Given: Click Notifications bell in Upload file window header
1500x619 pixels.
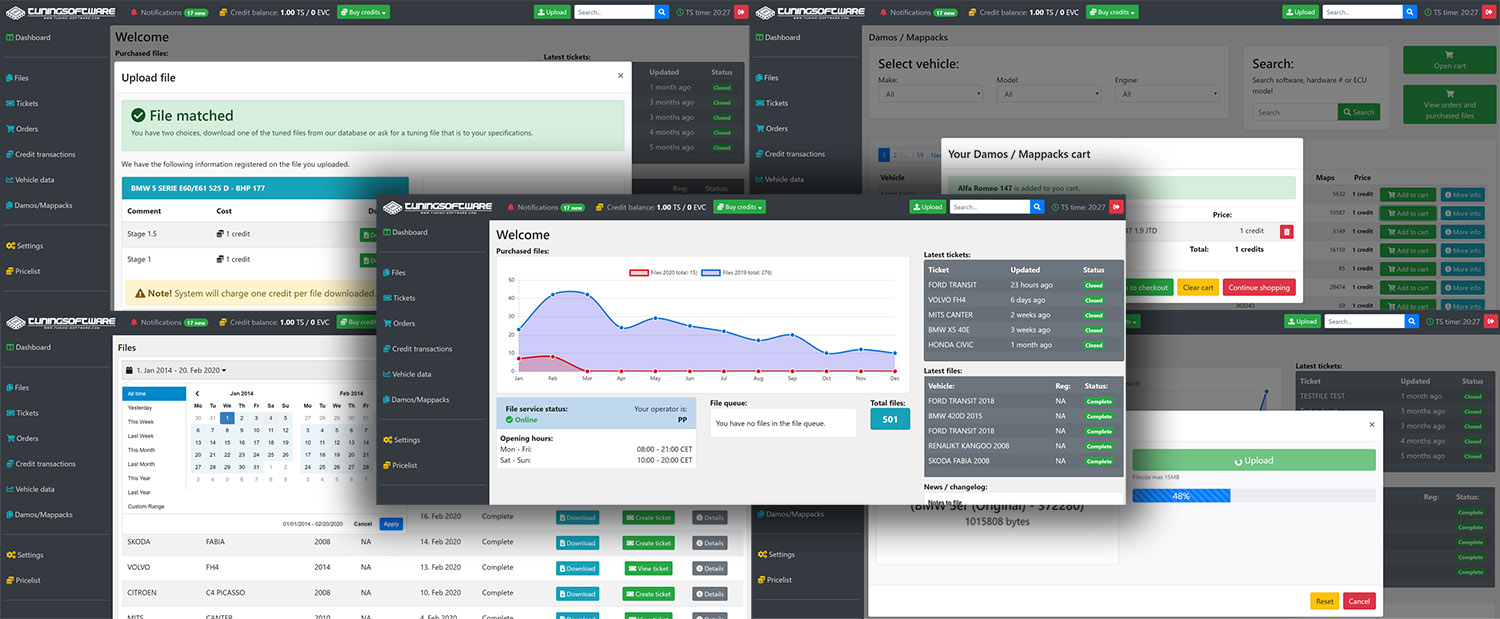Looking at the screenshot, I should [x=135, y=12].
